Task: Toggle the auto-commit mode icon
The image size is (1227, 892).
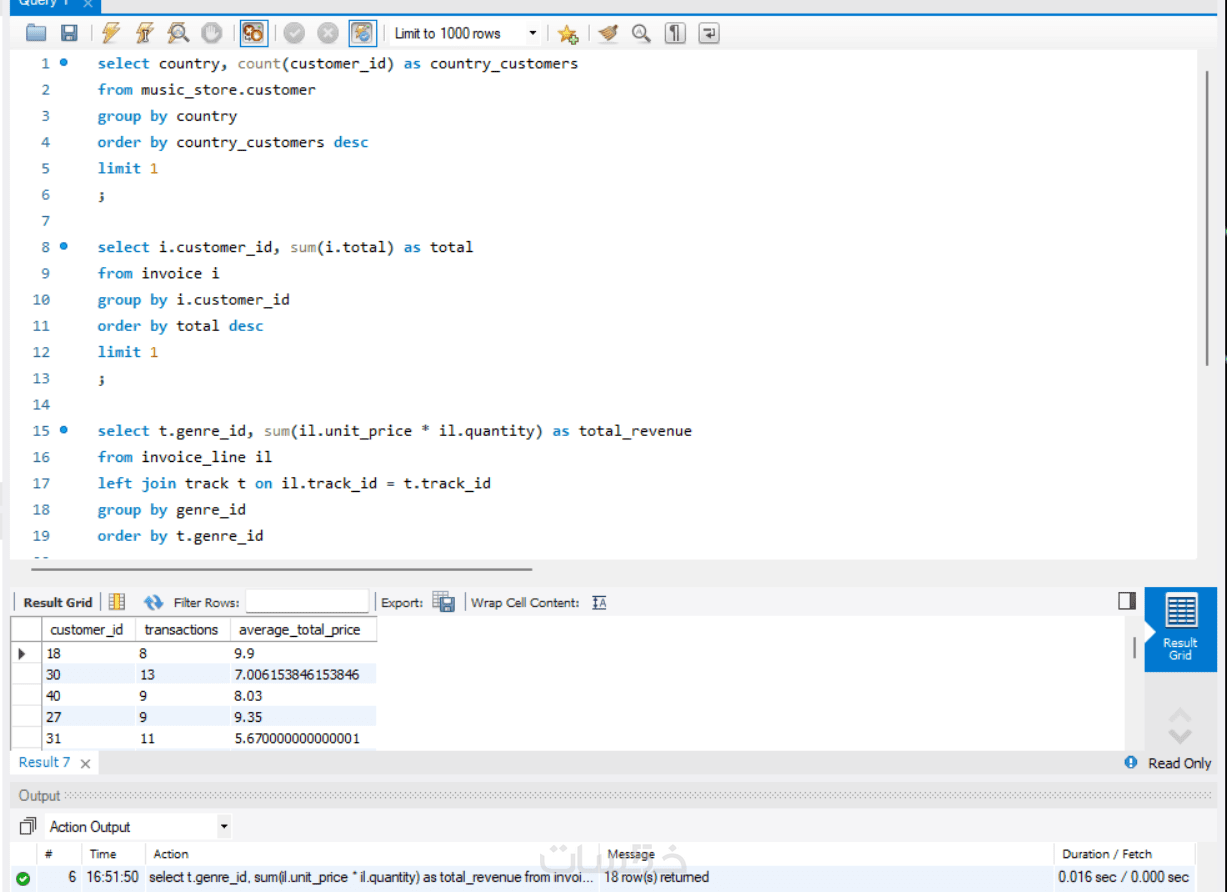Action: [362, 33]
